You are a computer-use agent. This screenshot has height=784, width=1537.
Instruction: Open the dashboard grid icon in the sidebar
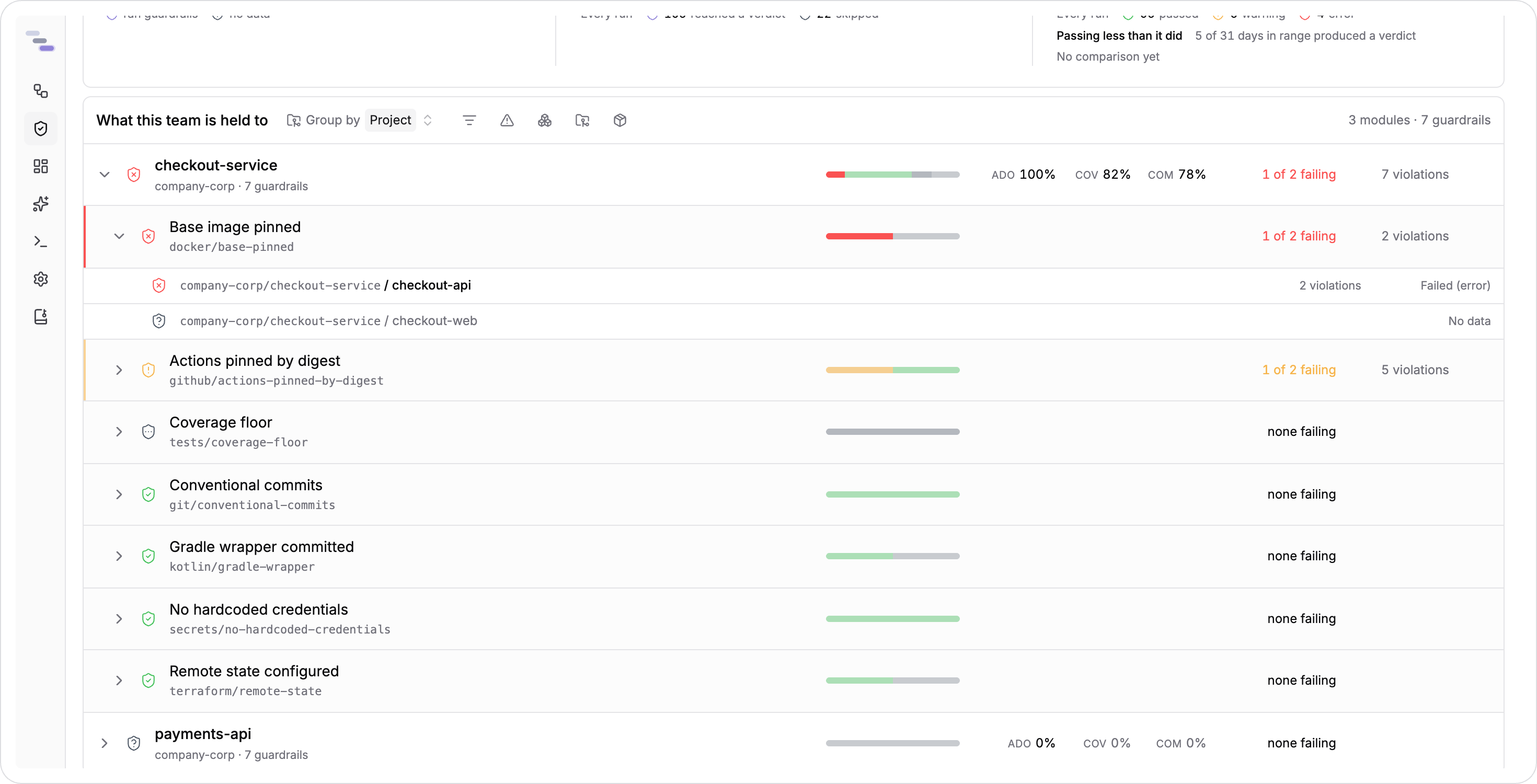click(41, 166)
